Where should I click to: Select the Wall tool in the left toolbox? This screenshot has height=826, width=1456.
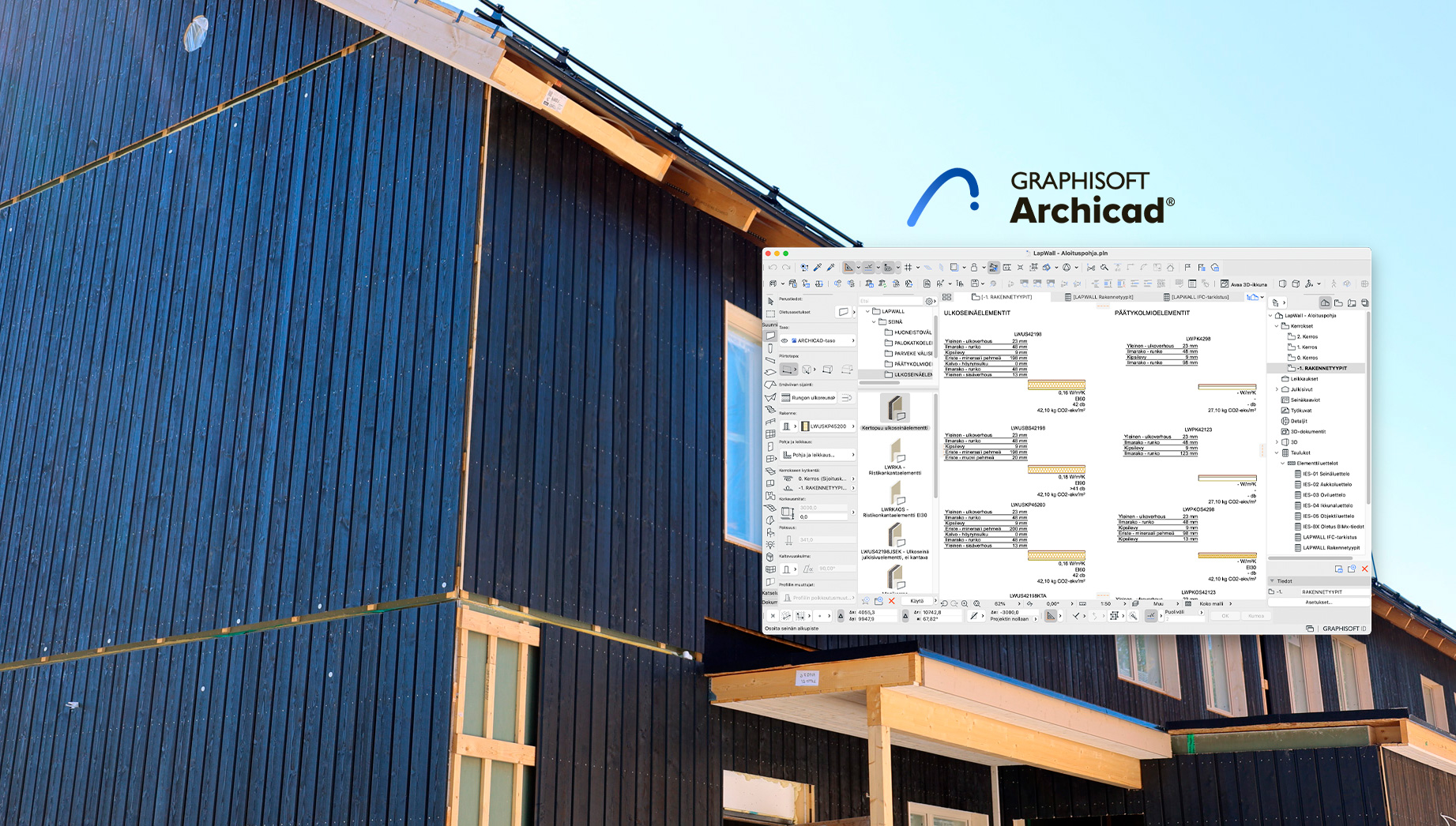769,336
